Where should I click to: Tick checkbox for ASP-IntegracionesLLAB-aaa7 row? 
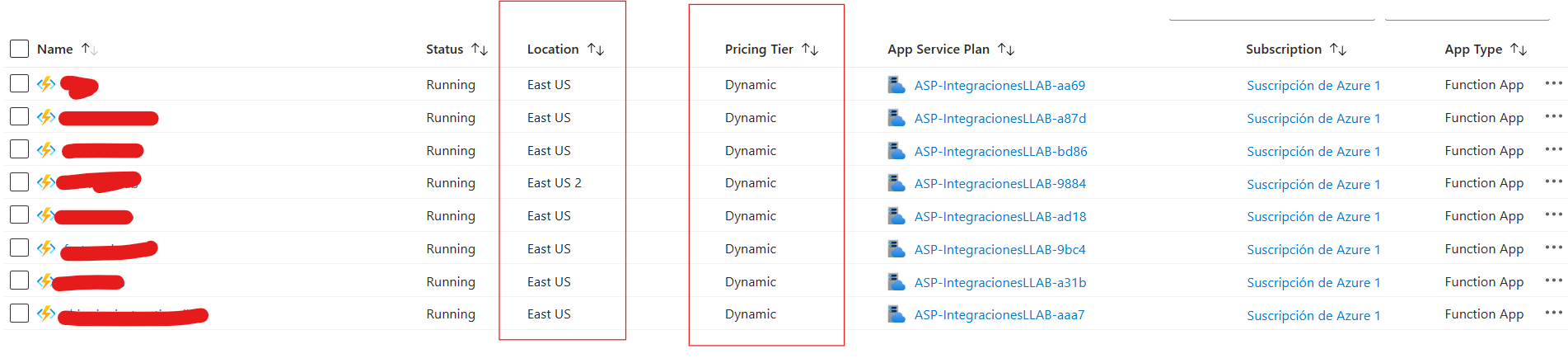19,313
